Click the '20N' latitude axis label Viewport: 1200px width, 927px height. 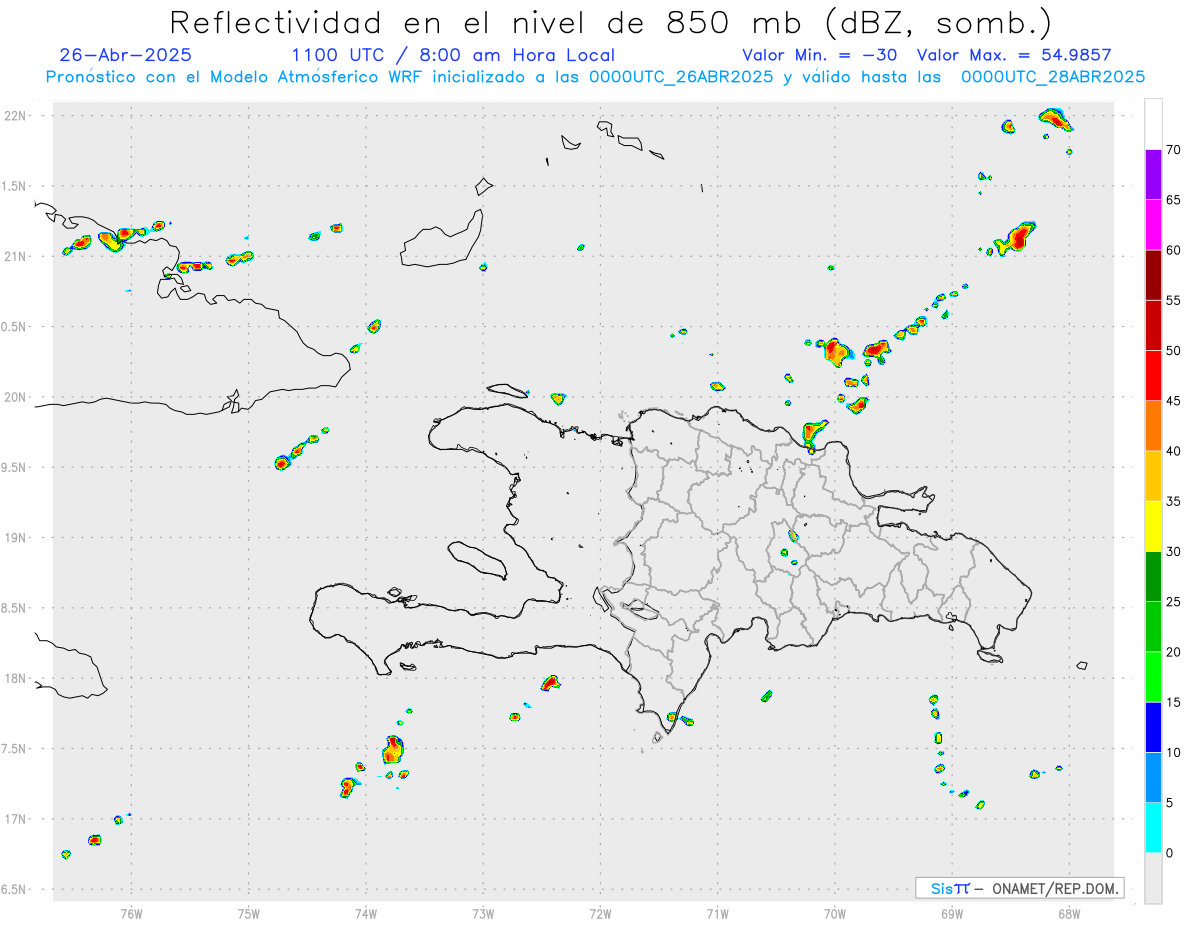[x=17, y=397]
